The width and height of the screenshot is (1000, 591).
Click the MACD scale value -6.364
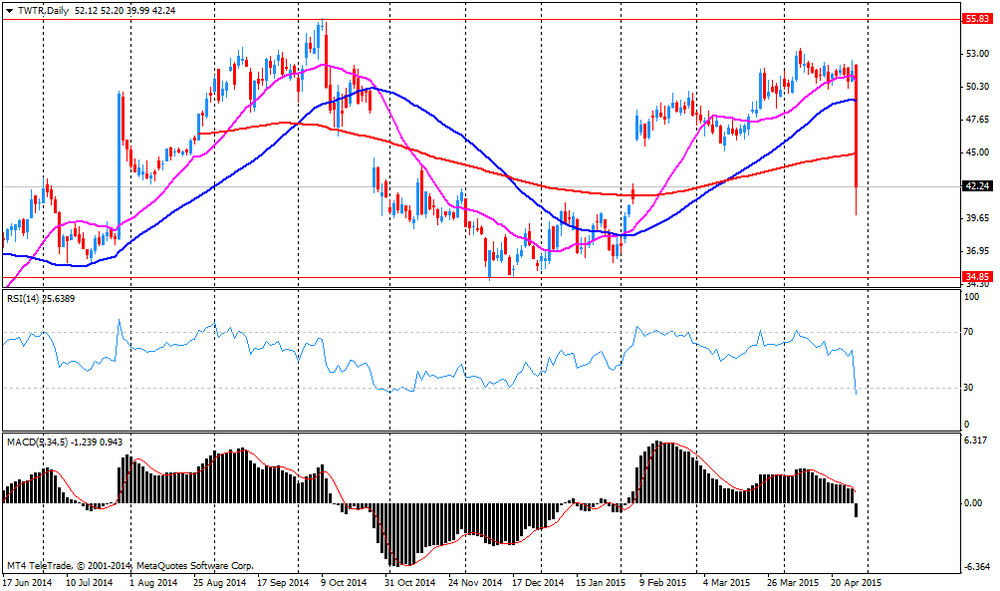coord(976,567)
